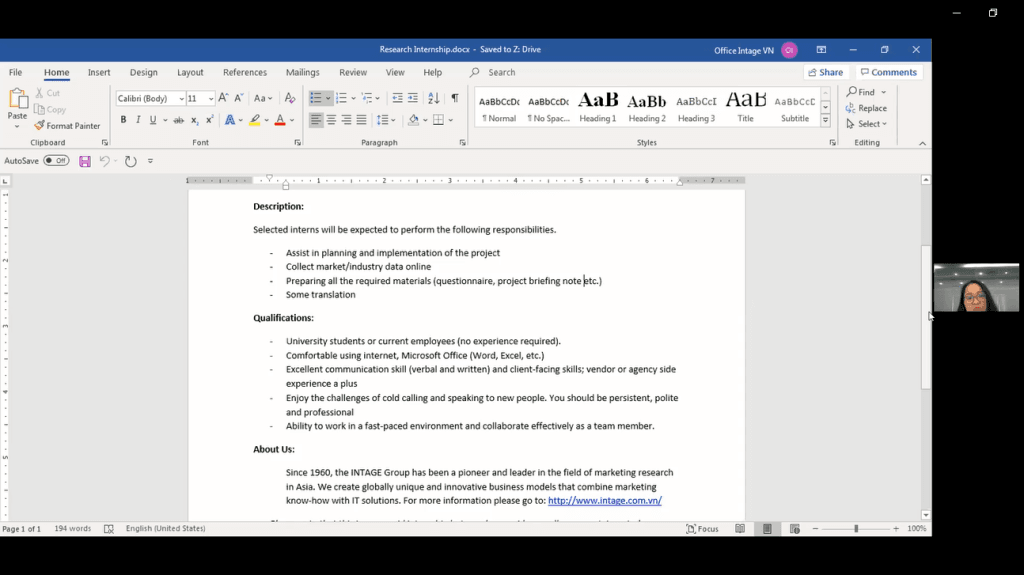Toggle Bold formatting
Image resolution: width=1024 pixels, height=575 pixels.
coord(123,120)
